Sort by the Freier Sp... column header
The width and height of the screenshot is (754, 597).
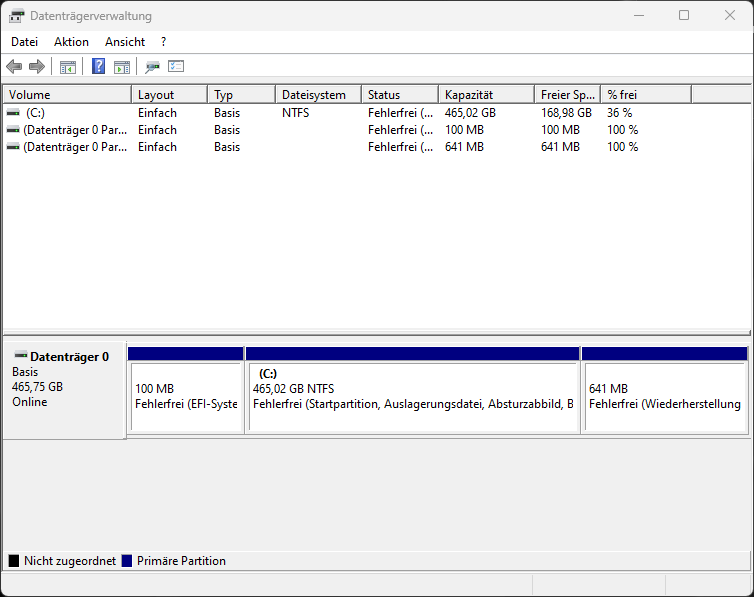pos(568,95)
